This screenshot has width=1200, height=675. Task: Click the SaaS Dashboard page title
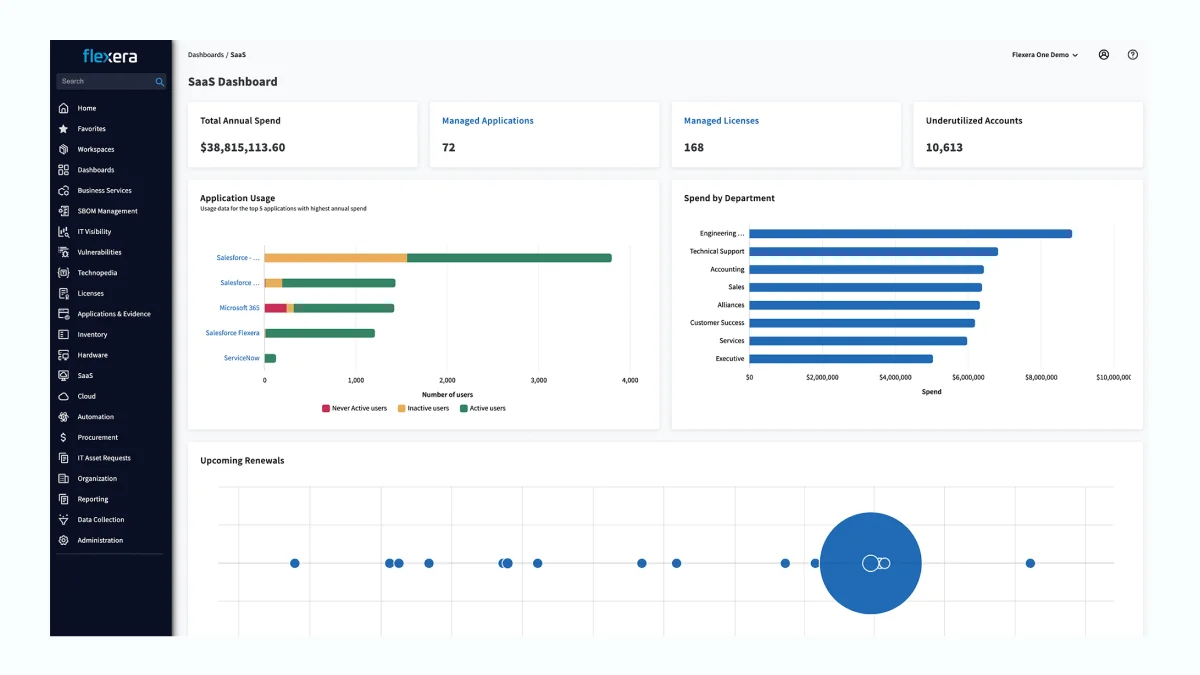point(233,82)
